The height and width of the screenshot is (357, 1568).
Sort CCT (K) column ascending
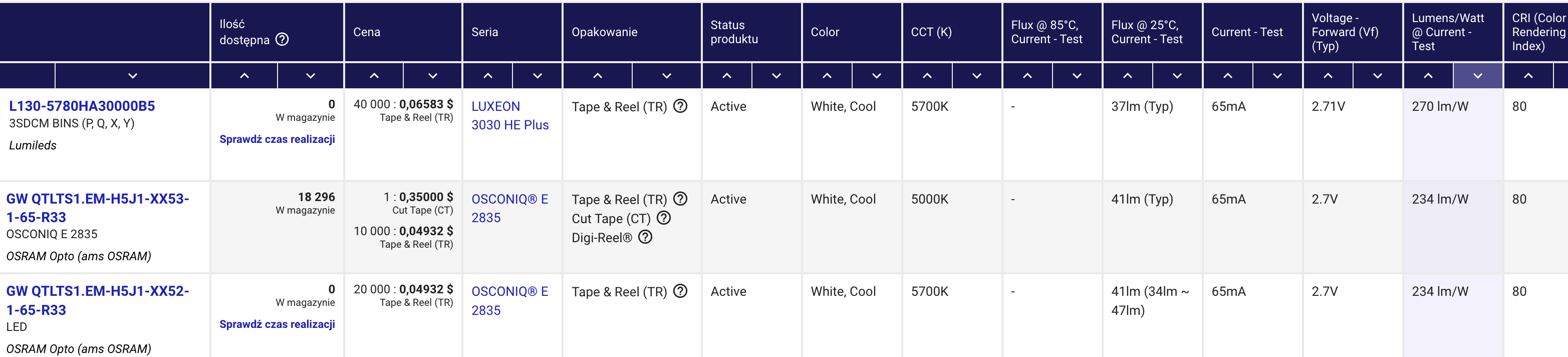[927, 76]
